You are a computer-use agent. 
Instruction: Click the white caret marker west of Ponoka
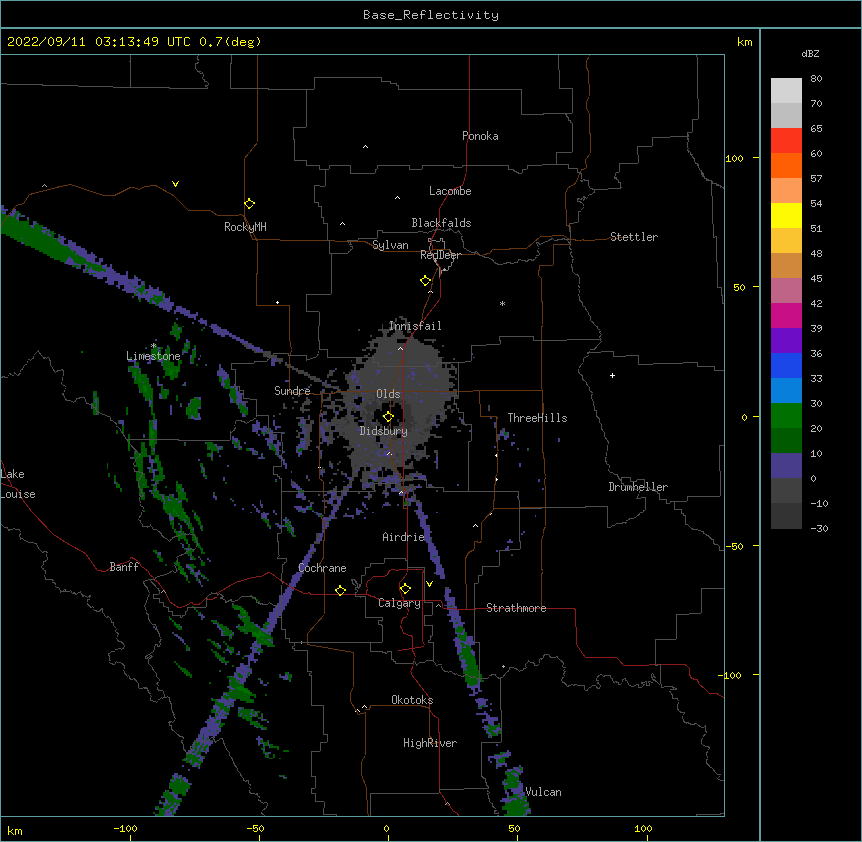(366, 147)
